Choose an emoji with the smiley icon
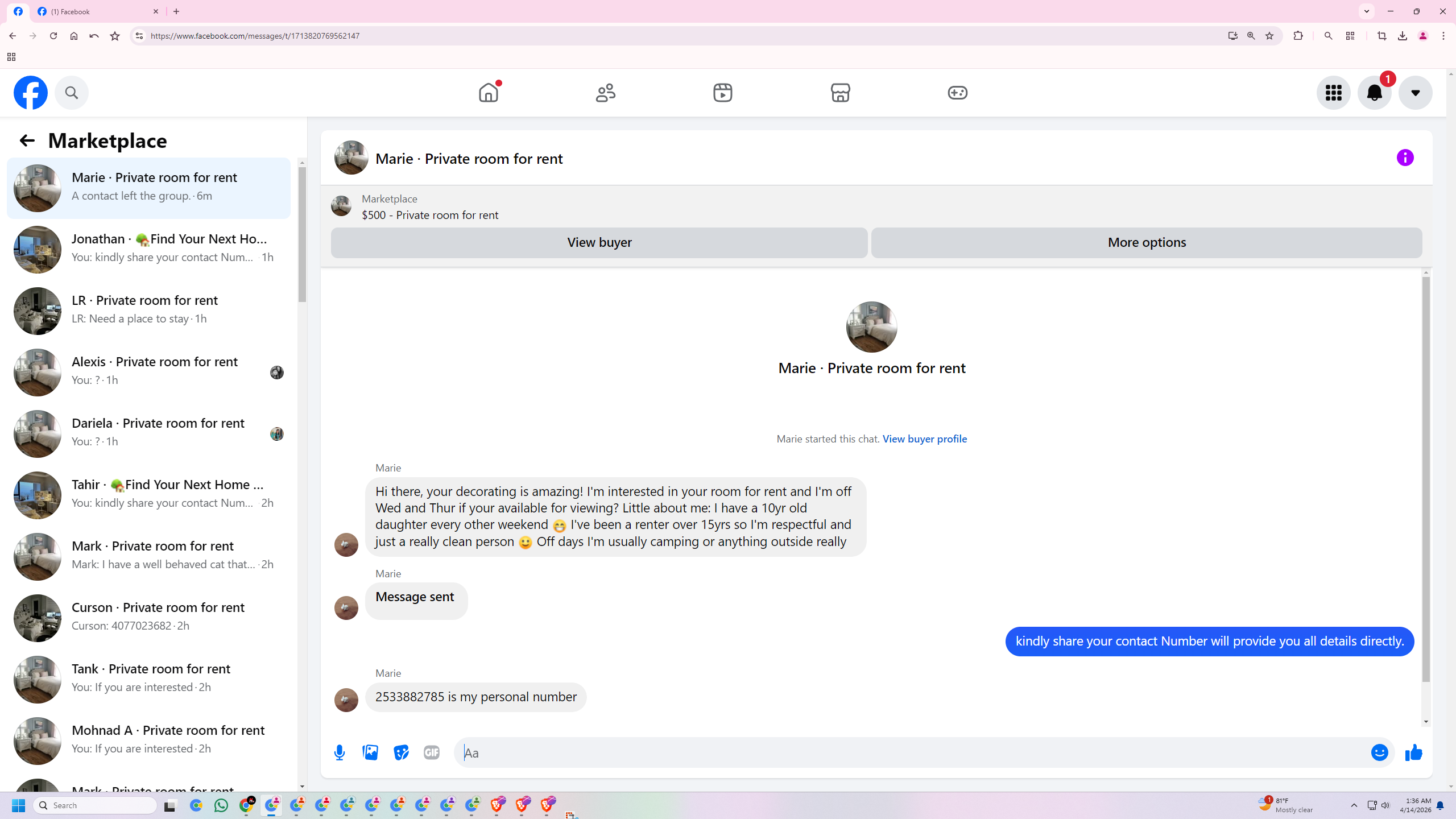 1379,752
